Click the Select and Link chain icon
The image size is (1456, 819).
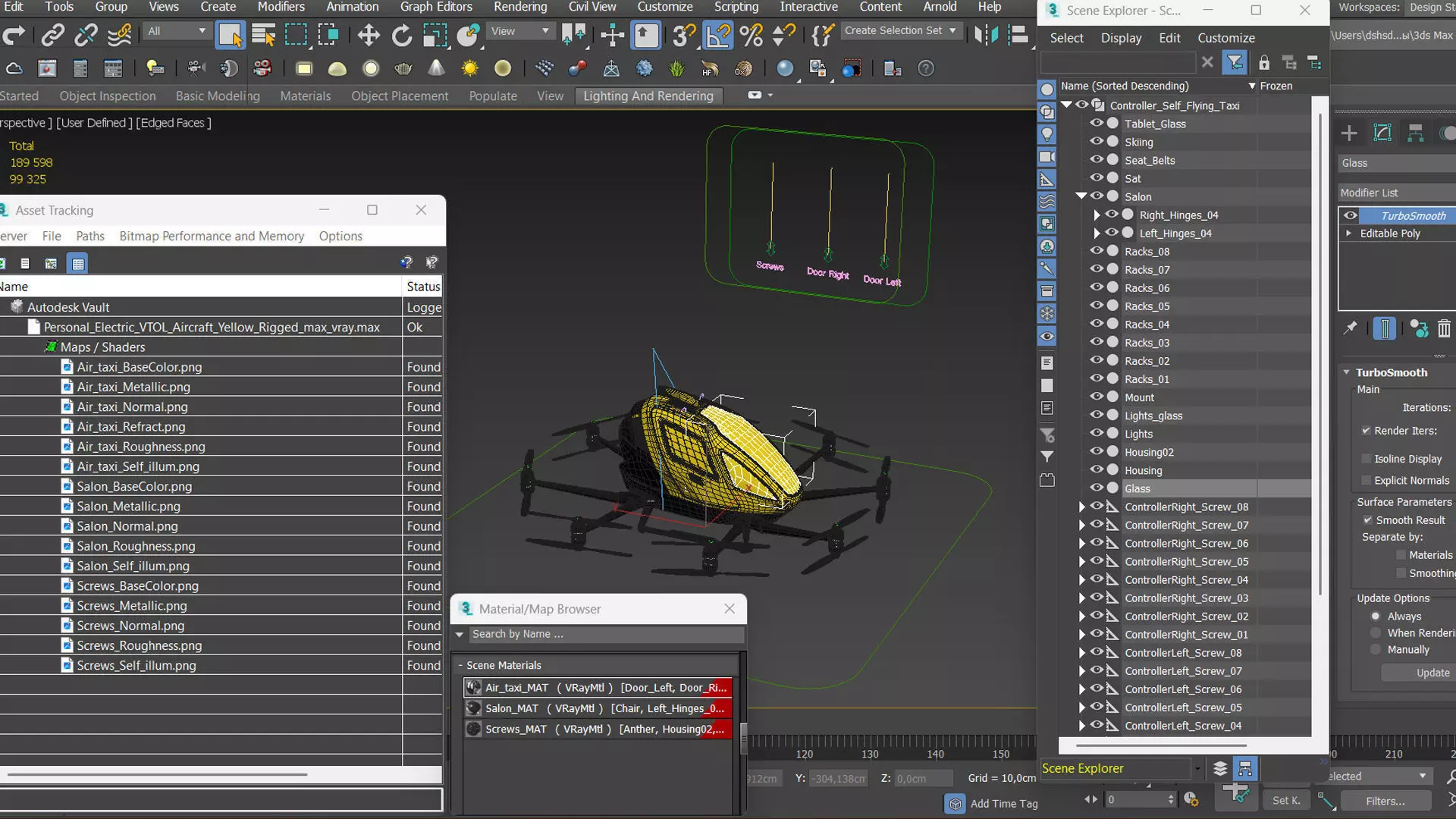pos(52,34)
